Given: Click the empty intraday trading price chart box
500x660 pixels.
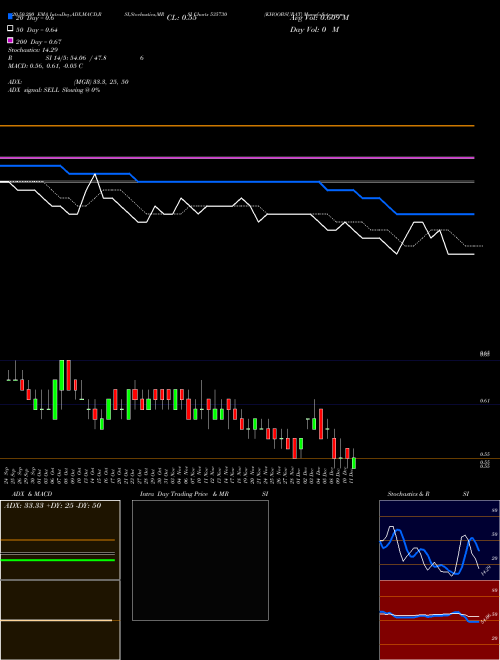Looking at the screenshot, I should click(x=200, y=560).
